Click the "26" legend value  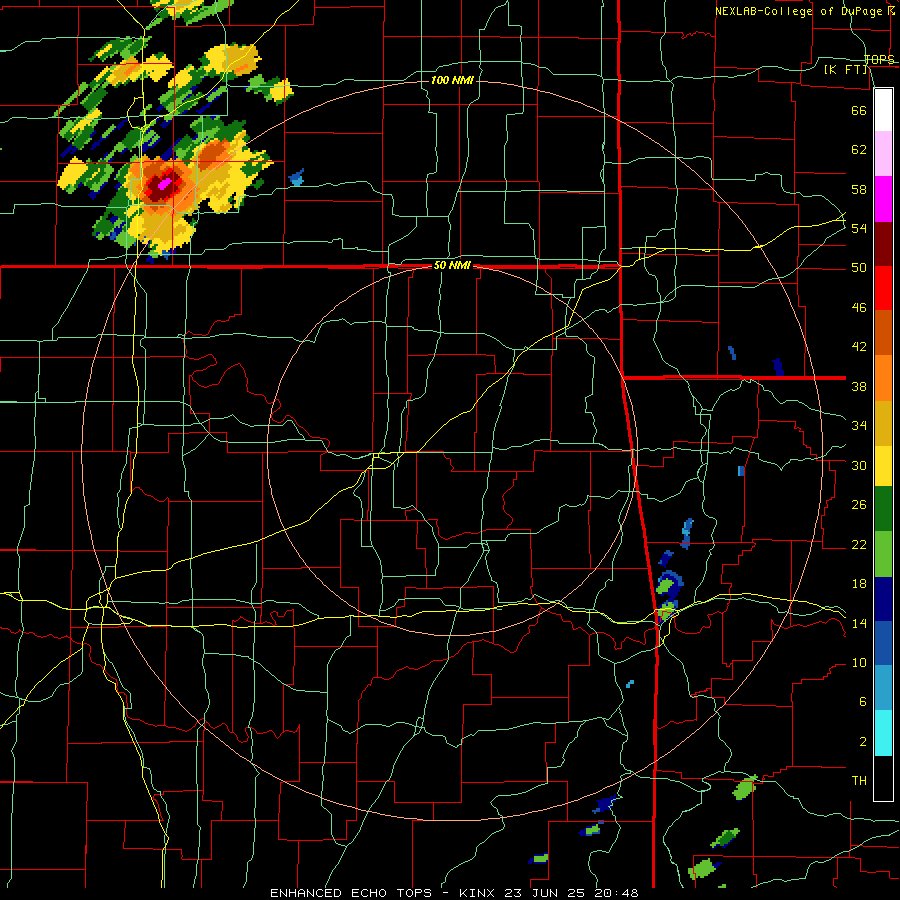[x=859, y=505]
